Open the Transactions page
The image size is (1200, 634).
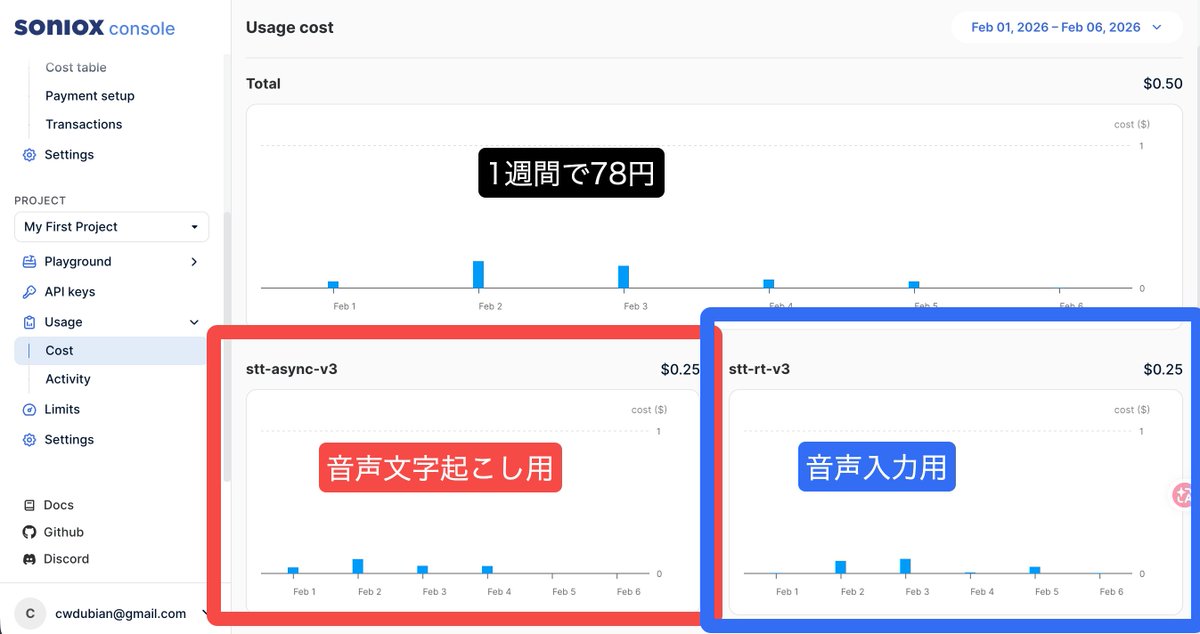83,124
